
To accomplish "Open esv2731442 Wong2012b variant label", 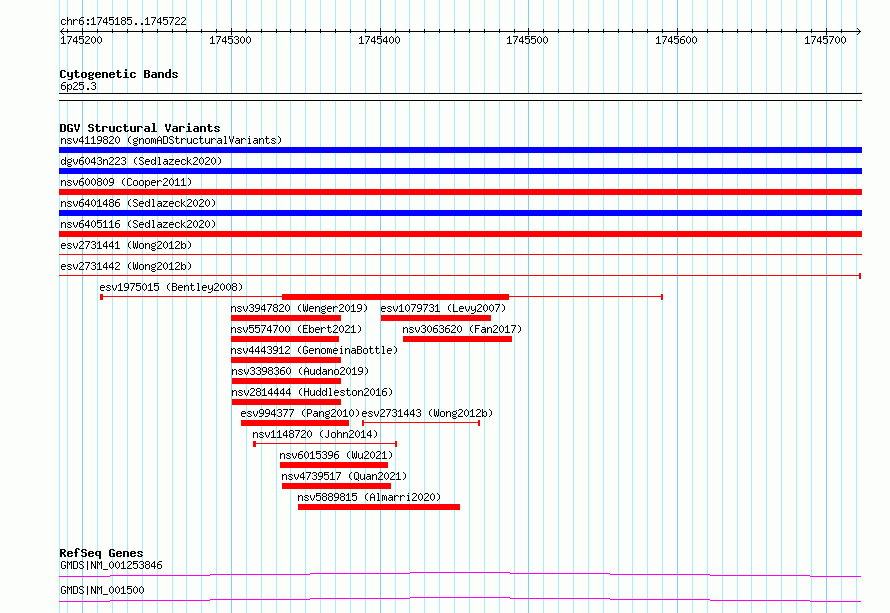I will click(x=126, y=266).
